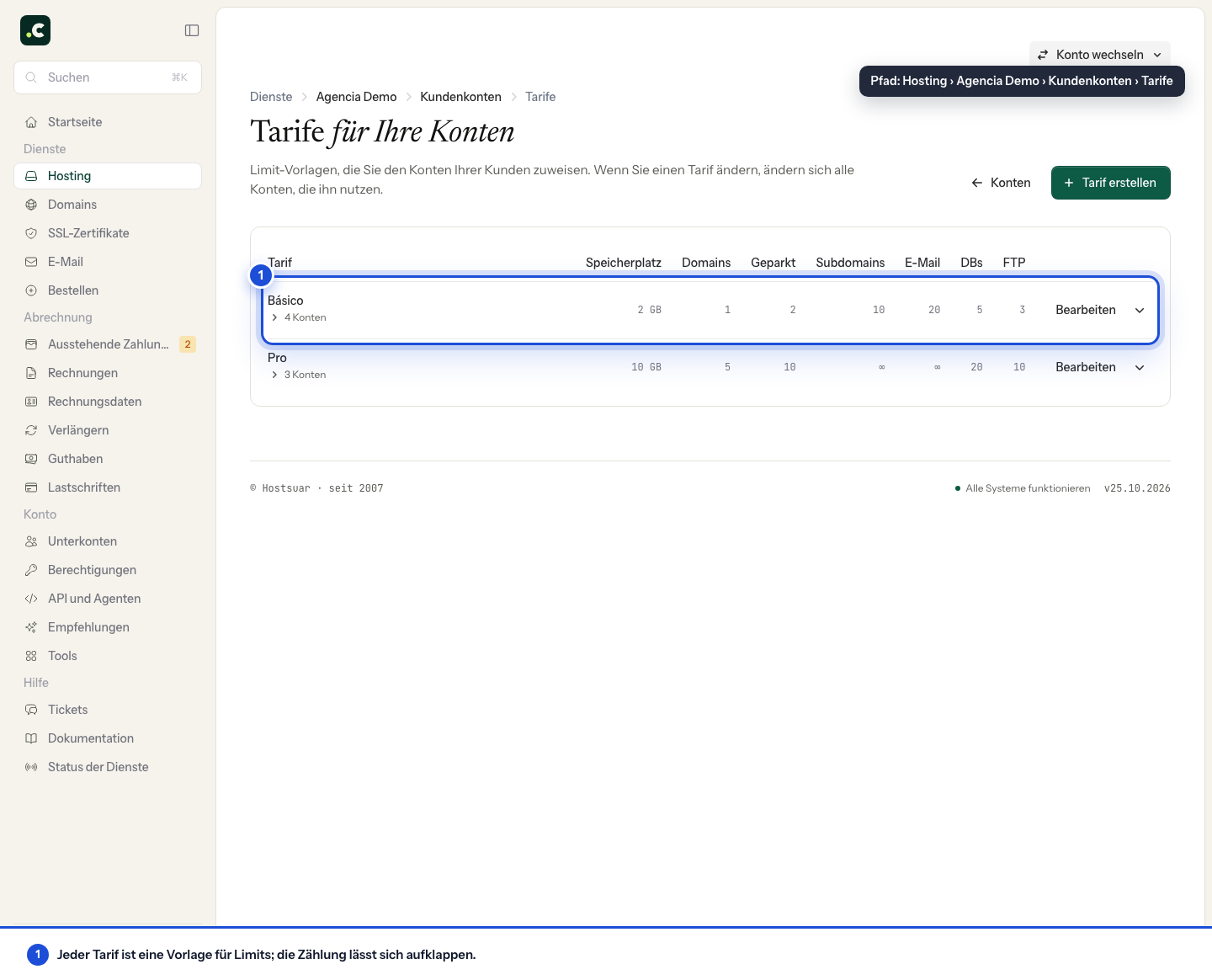The height and width of the screenshot is (980, 1212).
Task: Click the API und Agenten code icon
Action: tap(31, 599)
